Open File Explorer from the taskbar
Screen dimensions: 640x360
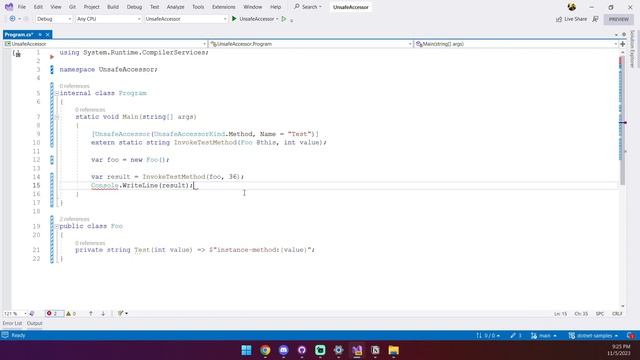(393, 350)
